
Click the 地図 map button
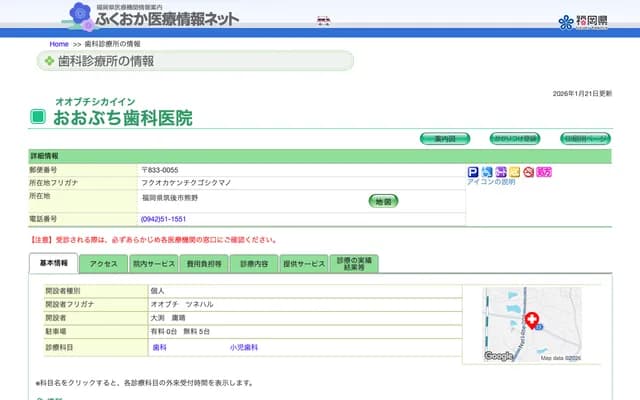point(383,201)
